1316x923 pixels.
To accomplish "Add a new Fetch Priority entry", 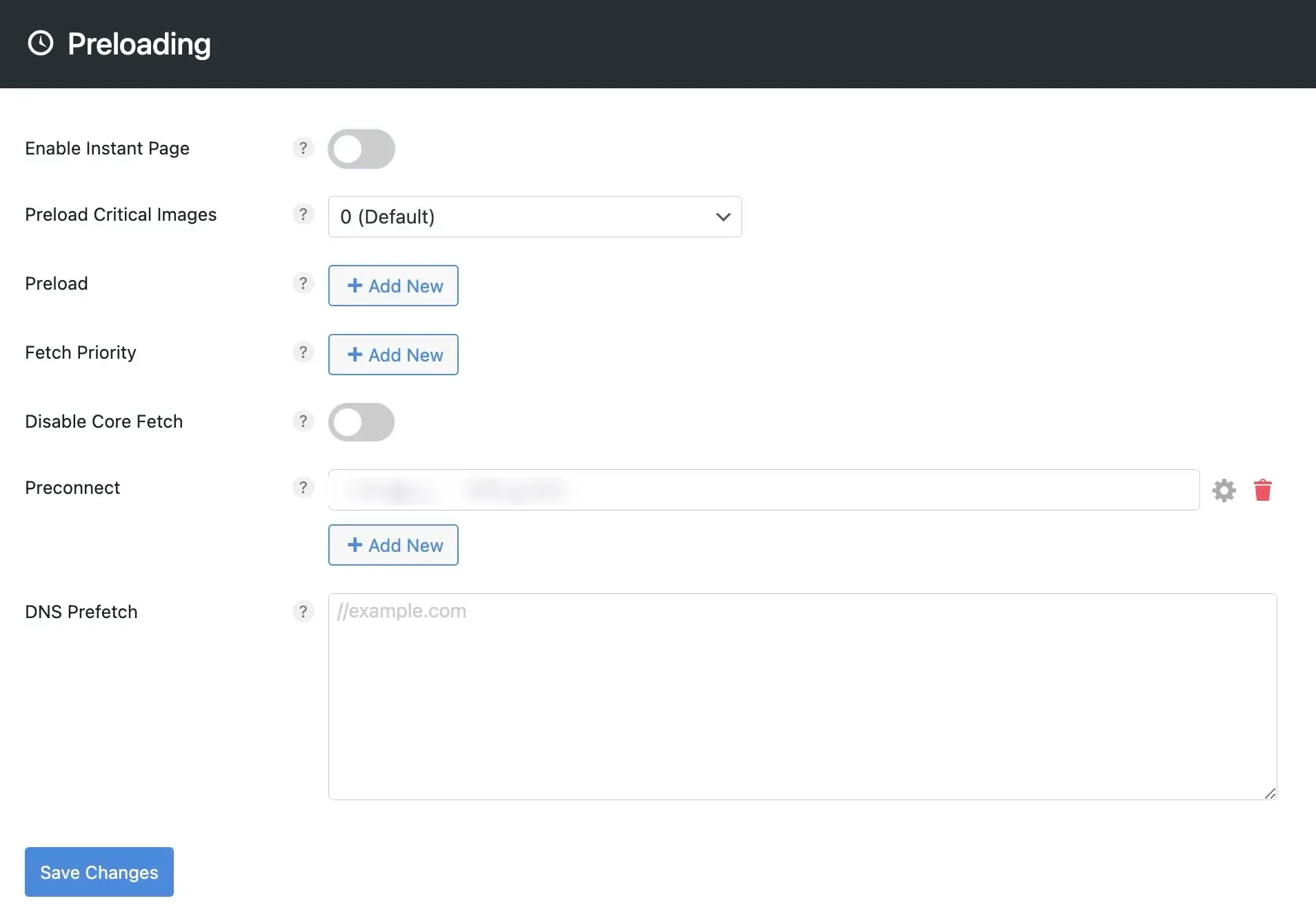I will pyautogui.click(x=393, y=355).
